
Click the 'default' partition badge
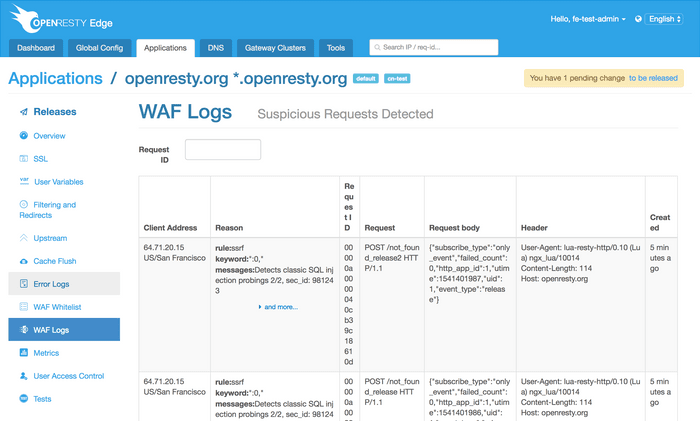(x=366, y=79)
